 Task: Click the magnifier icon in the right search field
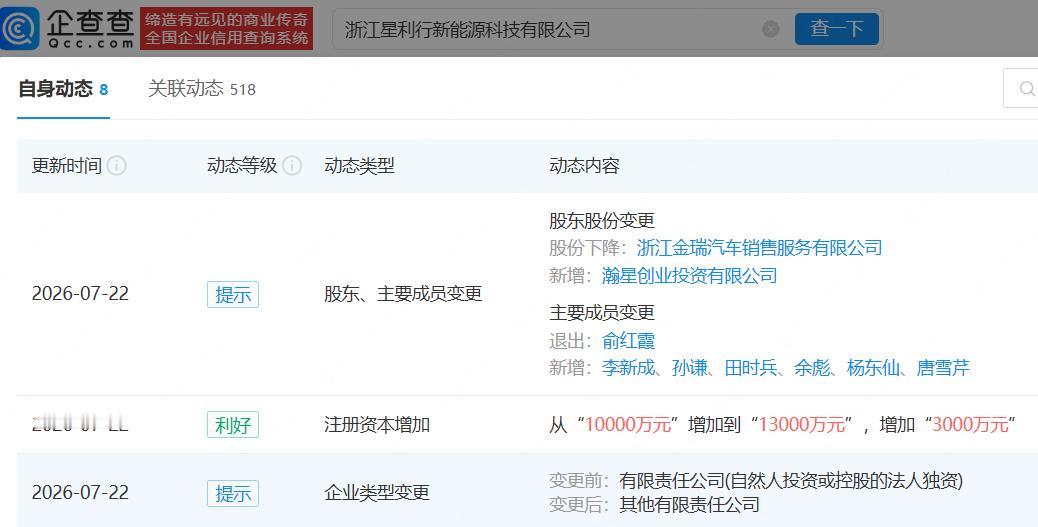click(x=1027, y=88)
